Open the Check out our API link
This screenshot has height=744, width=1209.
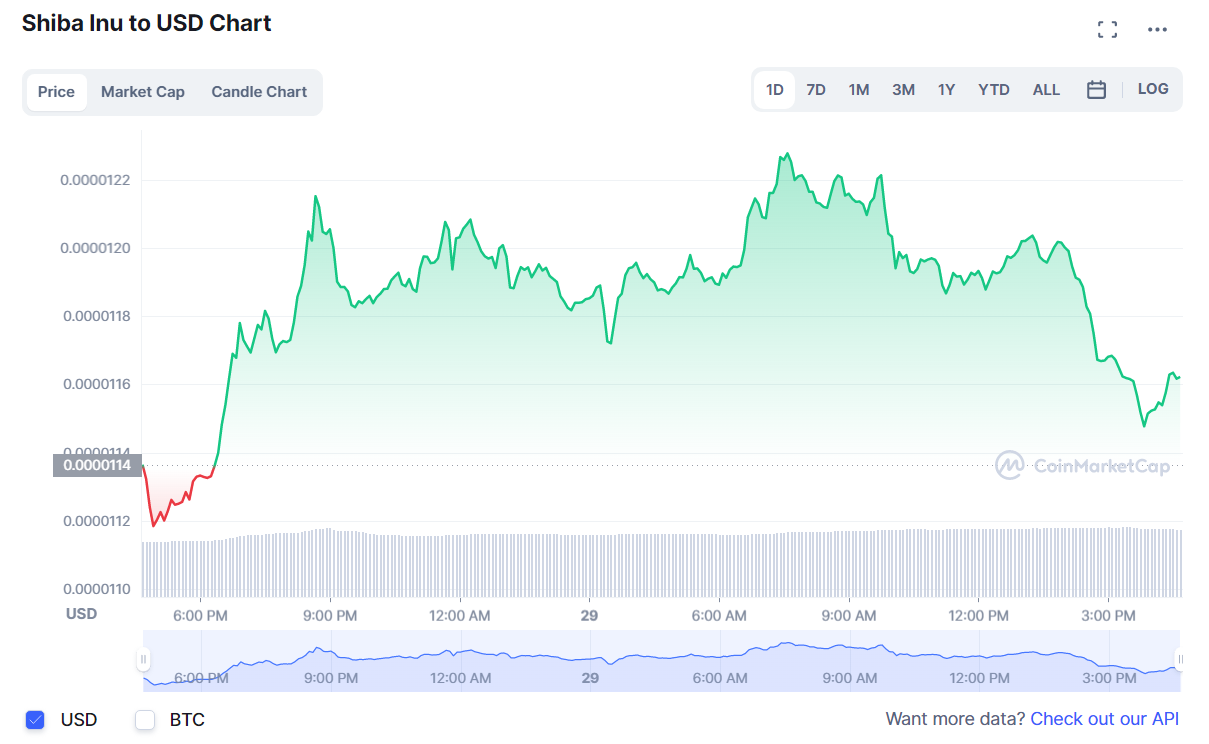(x=1105, y=719)
